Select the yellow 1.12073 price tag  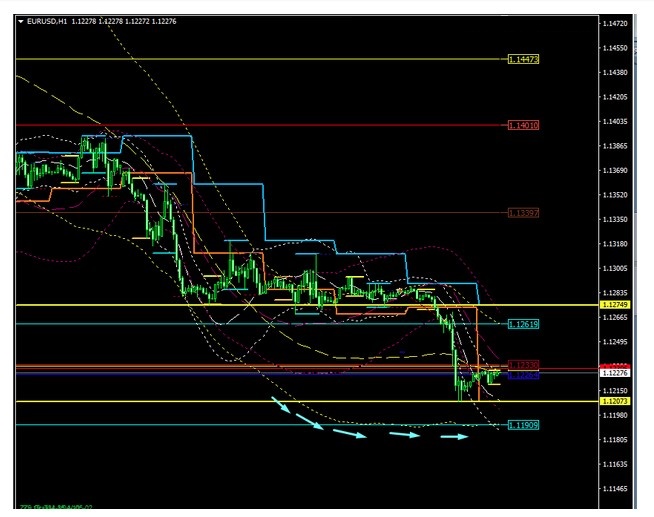tap(613, 401)
